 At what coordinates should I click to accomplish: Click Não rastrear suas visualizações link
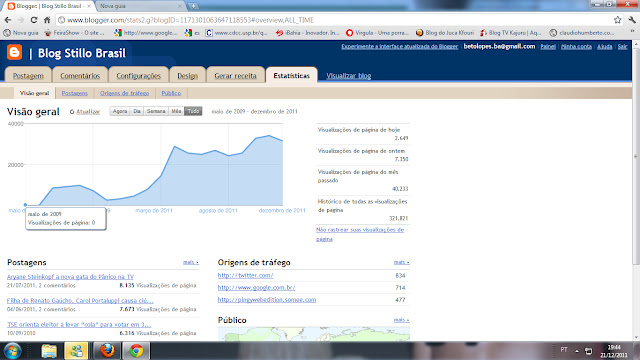[x=360, y=234]
